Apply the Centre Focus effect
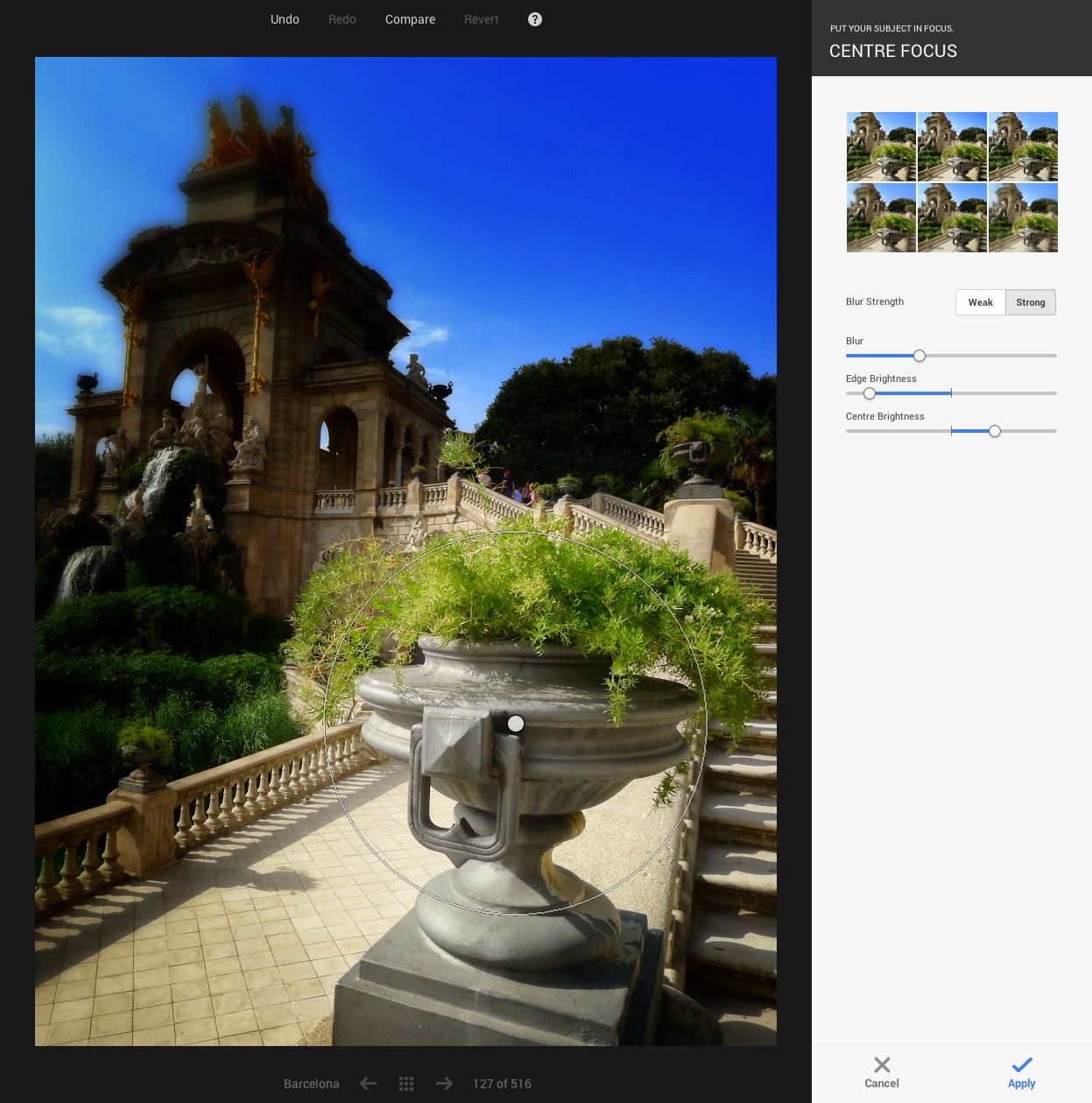1092x1103 pixels. point(1021,1072)
